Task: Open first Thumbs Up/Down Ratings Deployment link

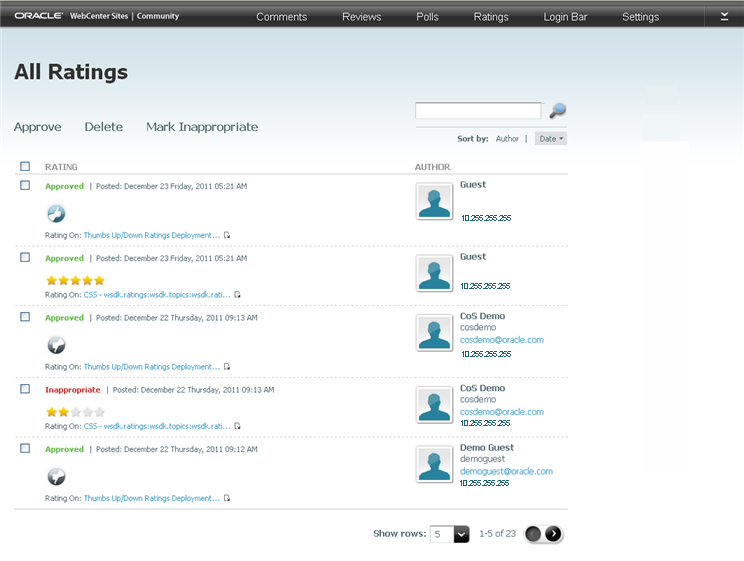Action: point(152,235)
